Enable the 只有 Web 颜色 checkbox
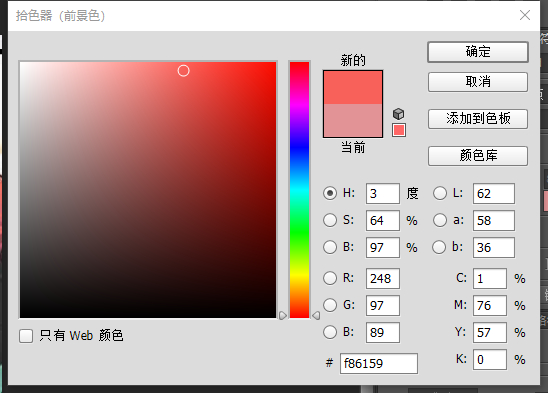The width and height of the screenshot is (548, 393). click(26, 336)
